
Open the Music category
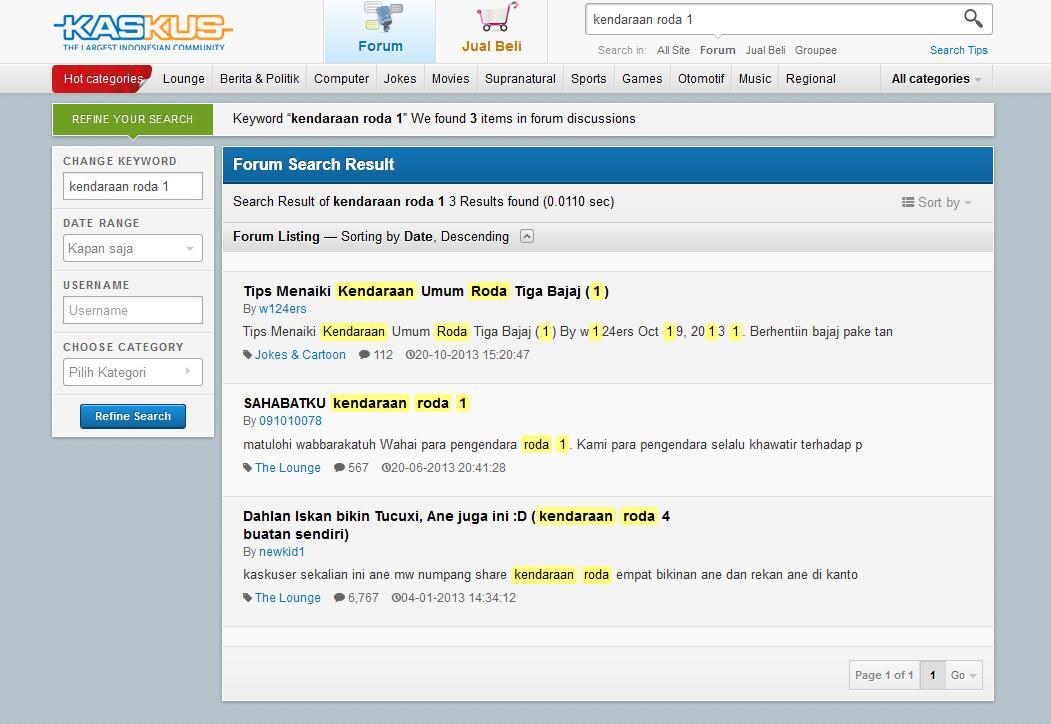pyautogui.click(x=755, y=79)
